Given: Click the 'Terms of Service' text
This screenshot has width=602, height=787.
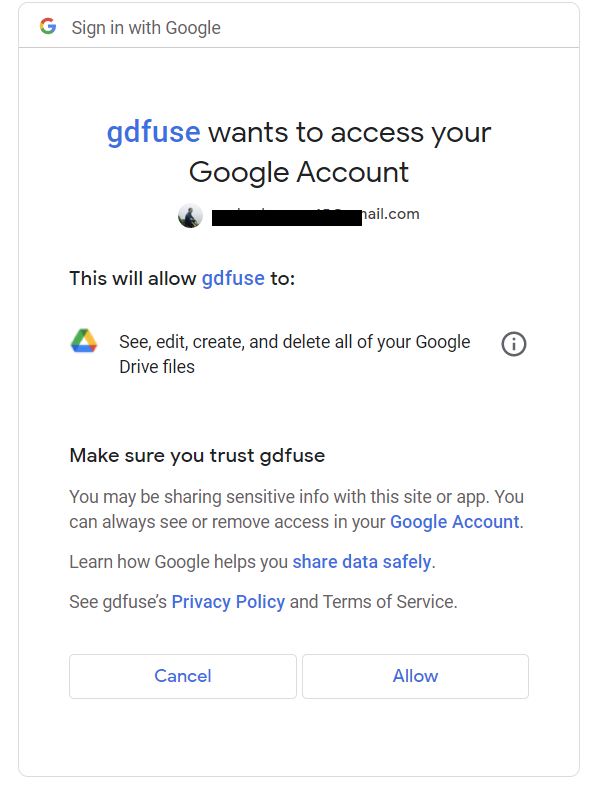Looking at the screenshot, I should [x=389, y=601].
